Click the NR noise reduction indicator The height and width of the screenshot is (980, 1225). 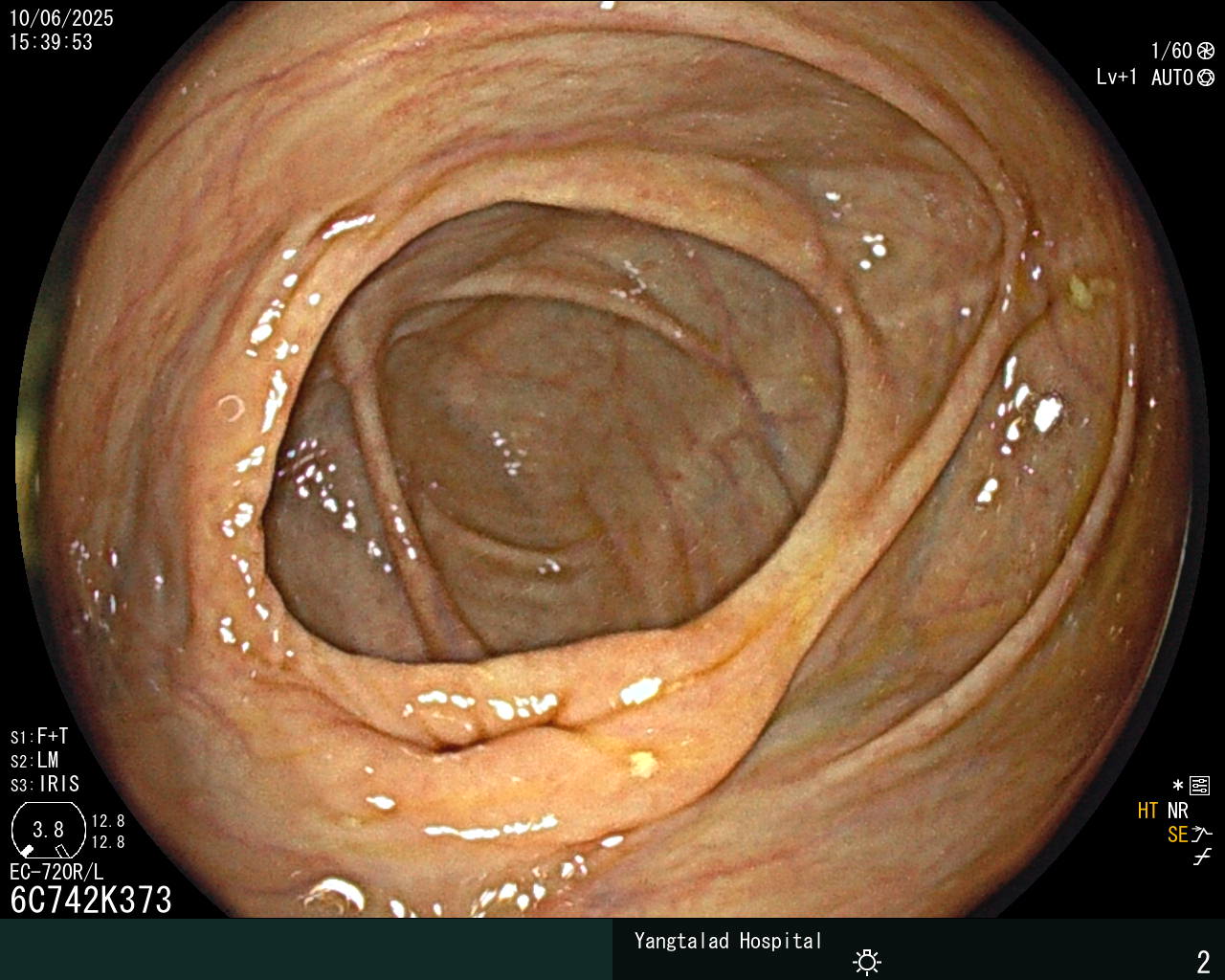point(1177,811)
